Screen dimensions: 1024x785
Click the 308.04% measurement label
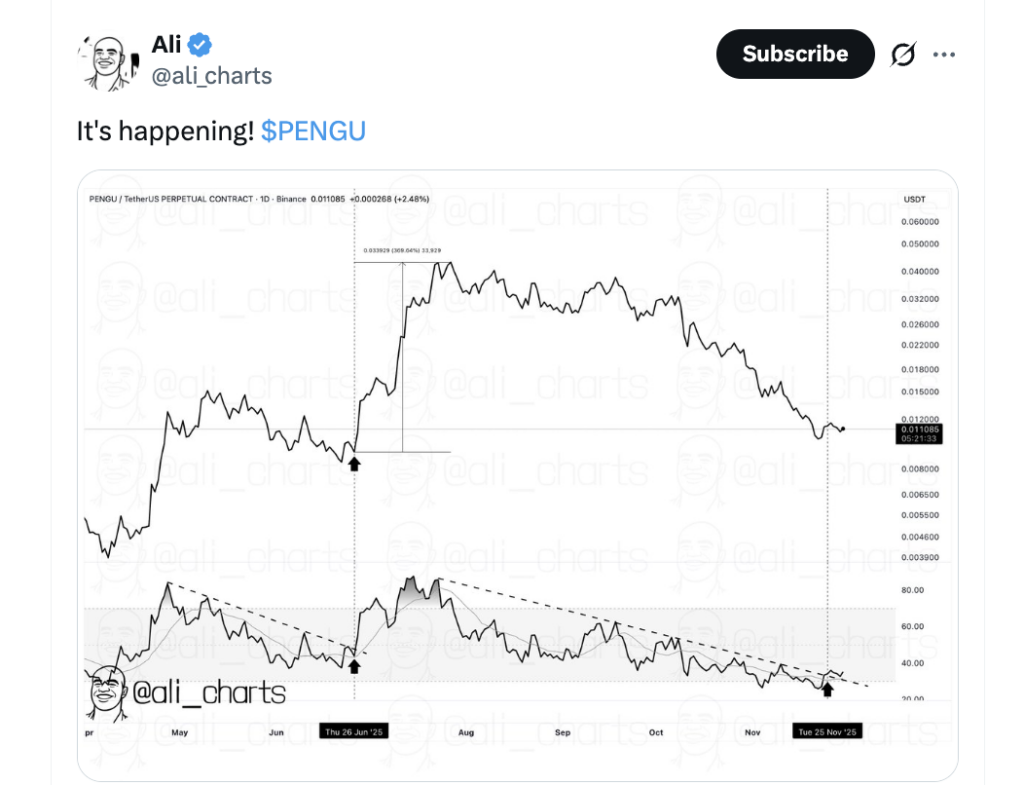pos(395,251)
